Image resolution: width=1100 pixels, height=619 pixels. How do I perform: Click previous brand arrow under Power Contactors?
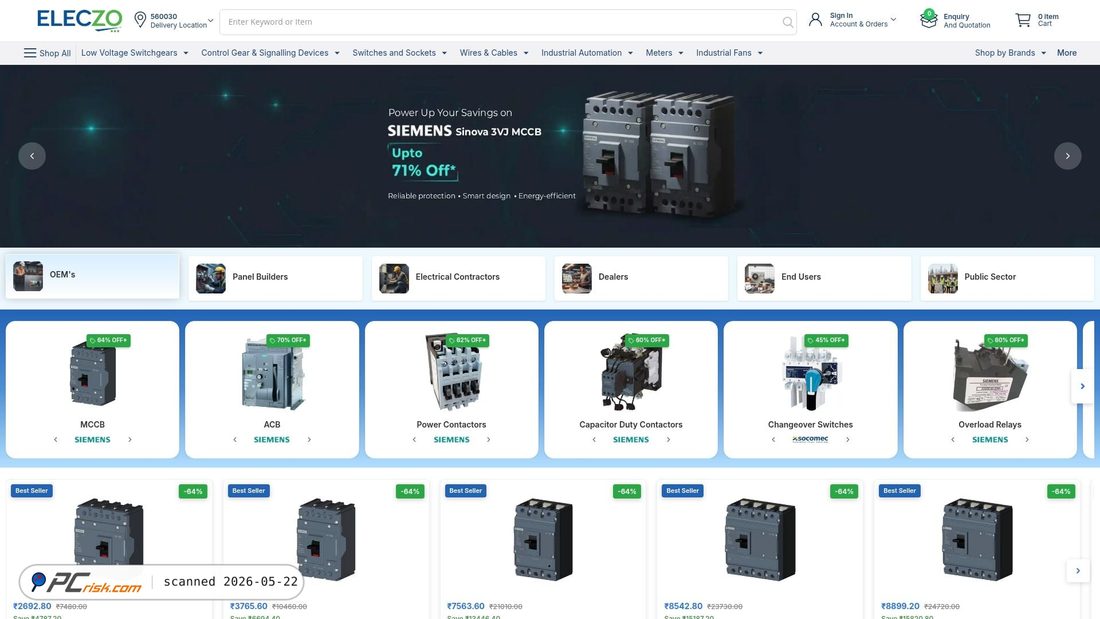point(415,439)
